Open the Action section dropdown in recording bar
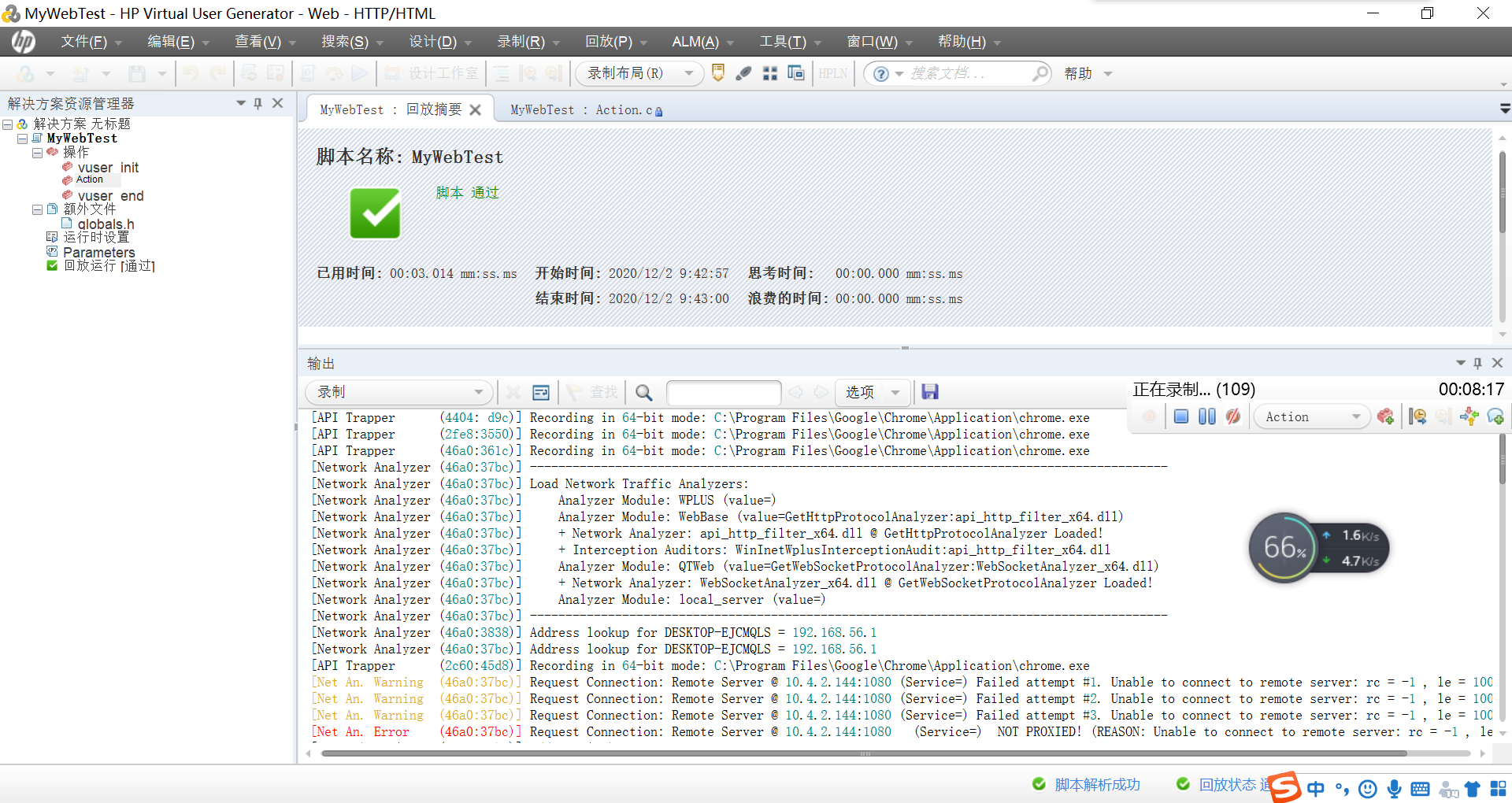1512x803 pixels. coord(1312,416)
